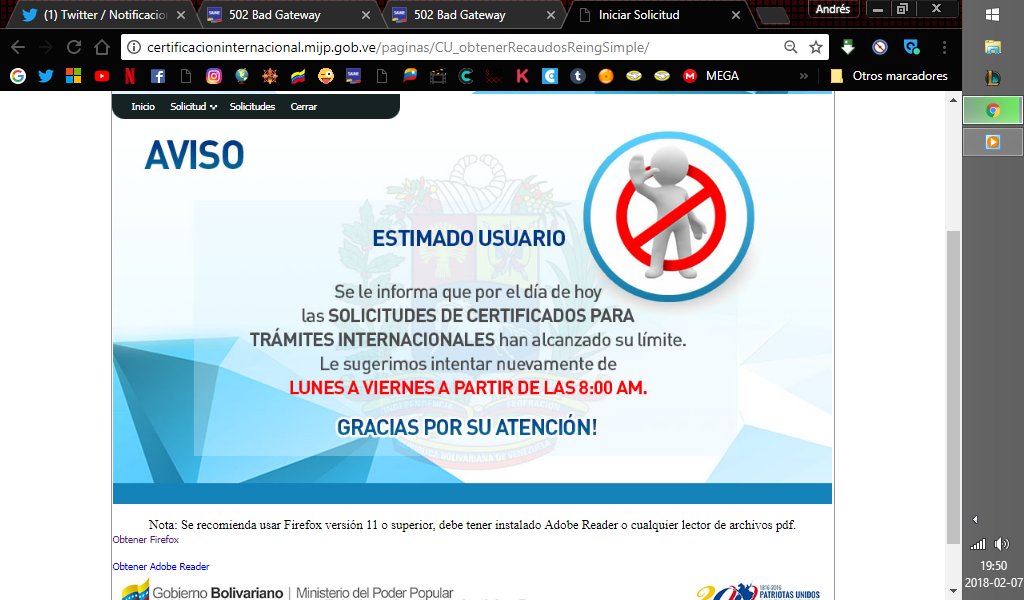Open the green download arrow extension

click(848, 47)
